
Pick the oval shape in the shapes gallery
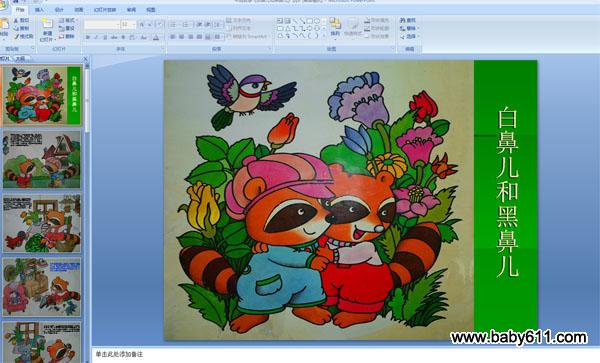316,21
